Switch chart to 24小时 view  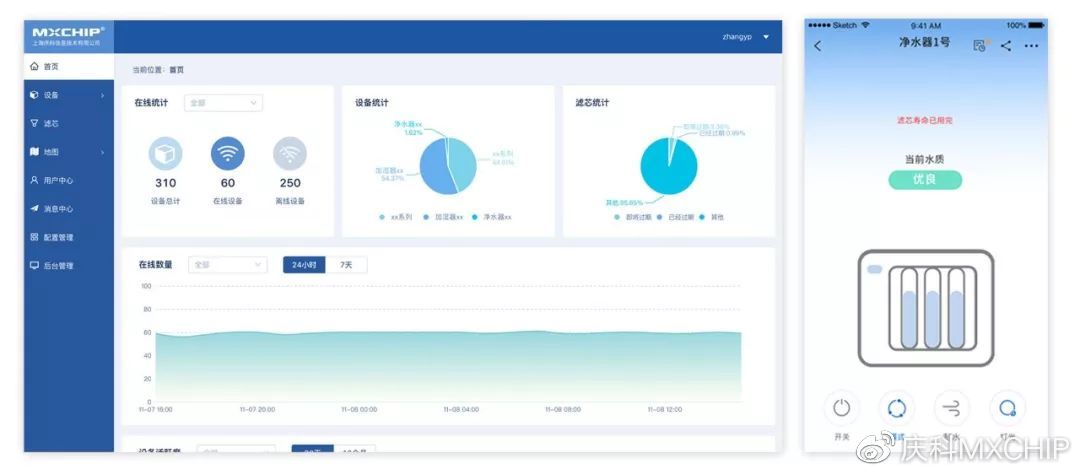click(304, 264)
